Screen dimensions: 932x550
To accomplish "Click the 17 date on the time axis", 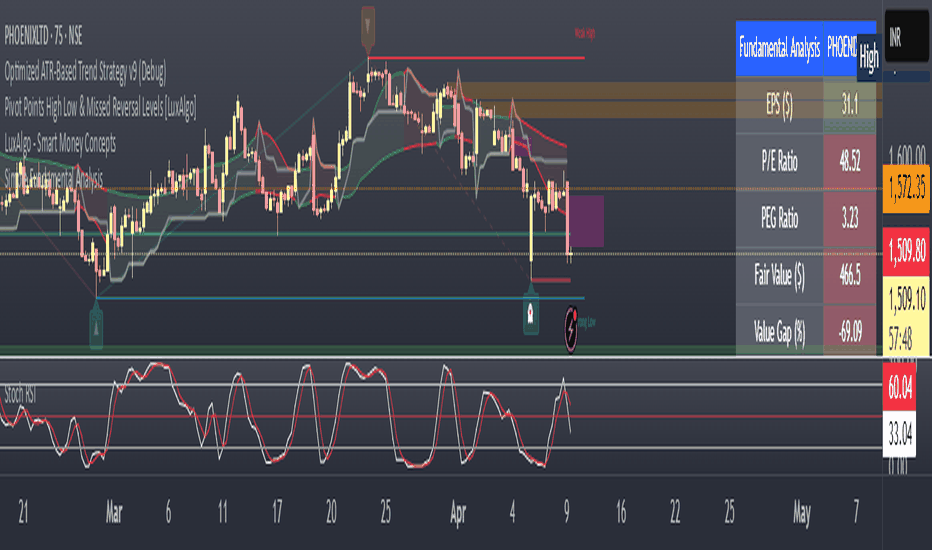I will 277,512.
